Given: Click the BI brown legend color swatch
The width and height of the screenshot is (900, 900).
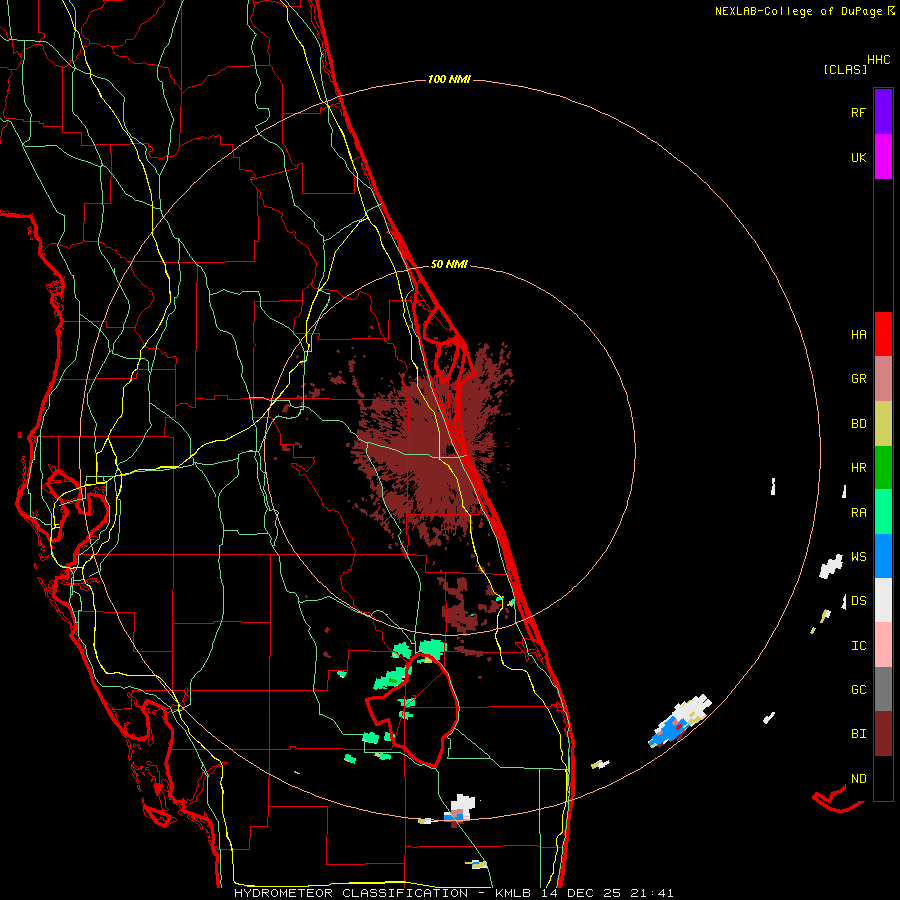Looking at the screenshot, I should 883,734.
